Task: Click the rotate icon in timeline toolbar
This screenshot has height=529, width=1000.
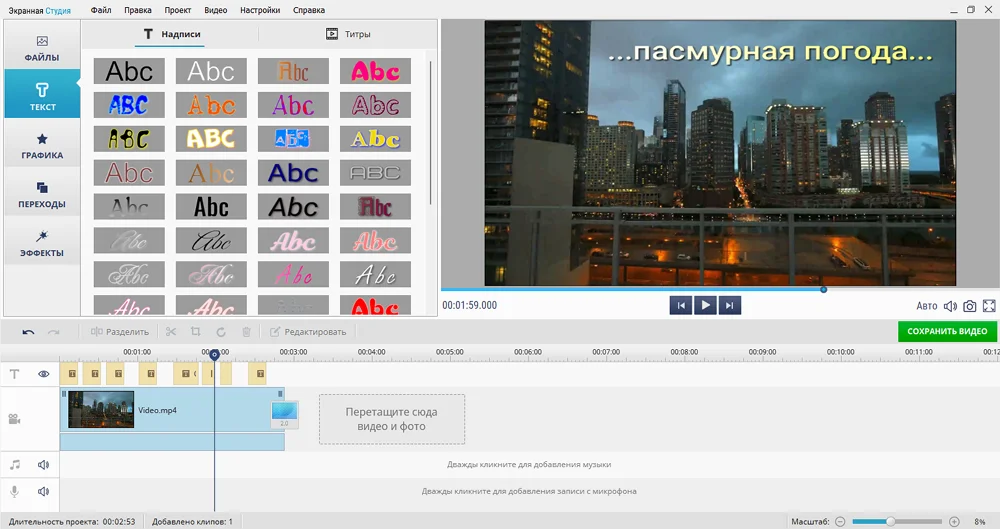Action: [x=221, y=332]
